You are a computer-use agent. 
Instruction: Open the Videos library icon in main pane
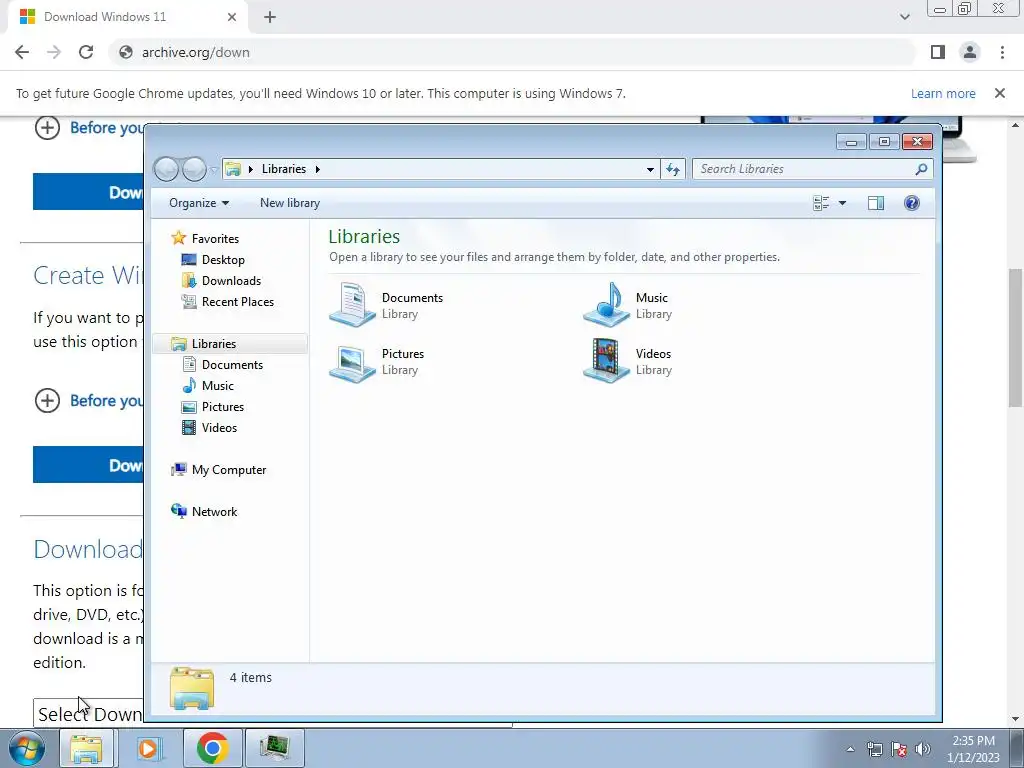[606, 361]
